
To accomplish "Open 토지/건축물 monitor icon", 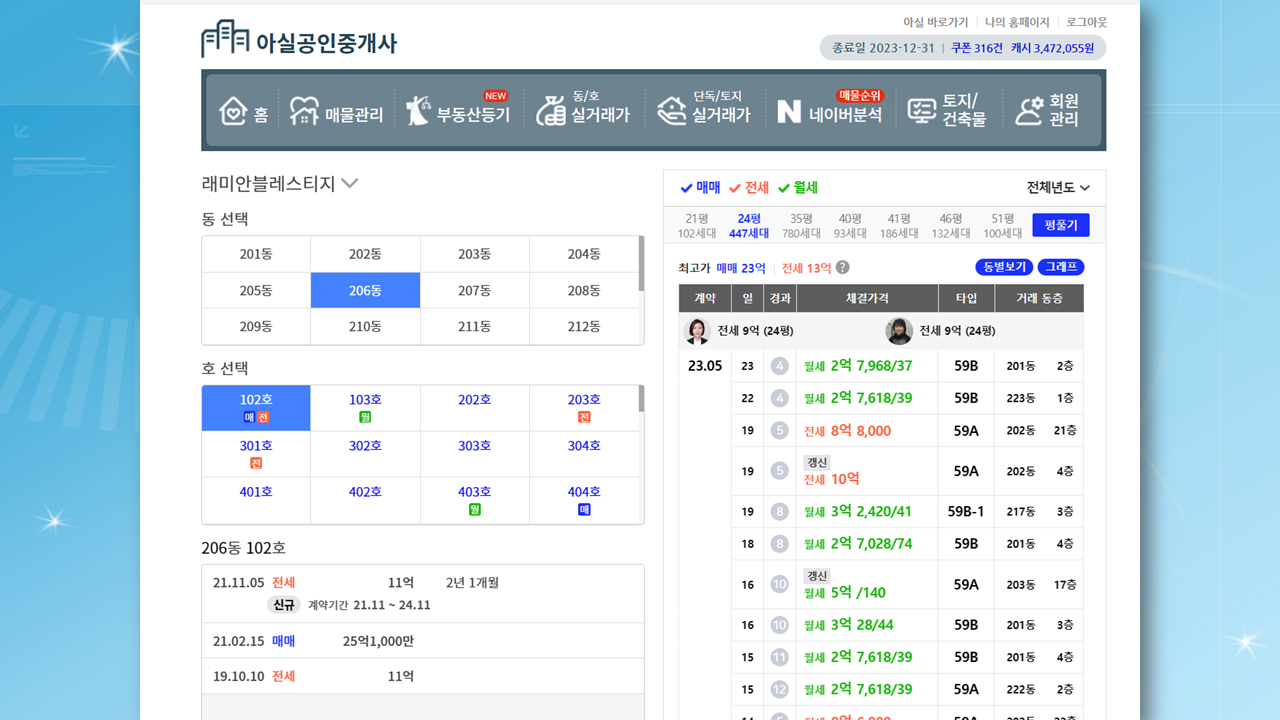I will [x=921, y=111].
